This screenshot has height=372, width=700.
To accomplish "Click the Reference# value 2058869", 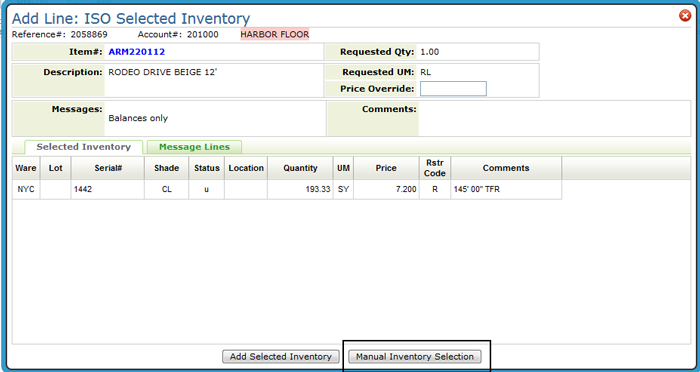I will [89, 34].
